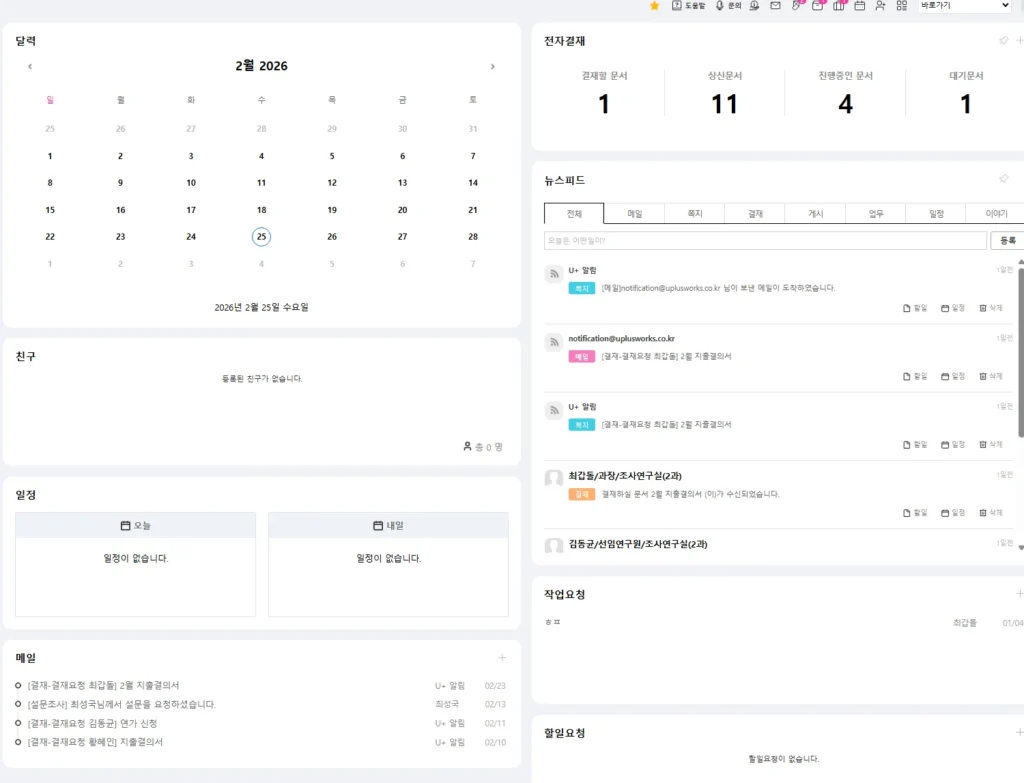Screen dimensions: 1024x783
Task: Click the 오늘은 어떤일이? input field
Action: click(x=765, y=241)
